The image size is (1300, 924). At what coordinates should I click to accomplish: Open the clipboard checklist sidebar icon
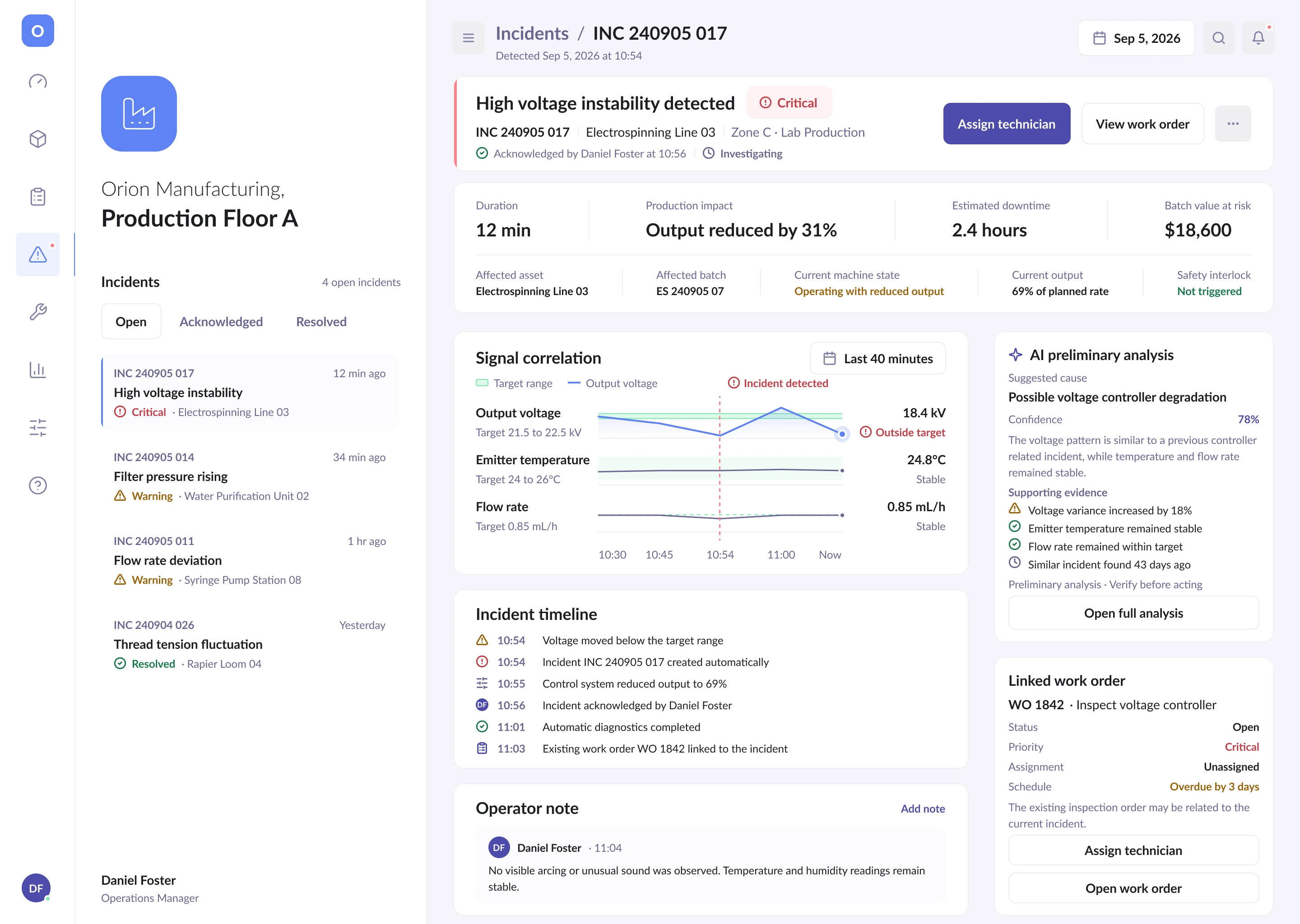click(x=37, y=197)
